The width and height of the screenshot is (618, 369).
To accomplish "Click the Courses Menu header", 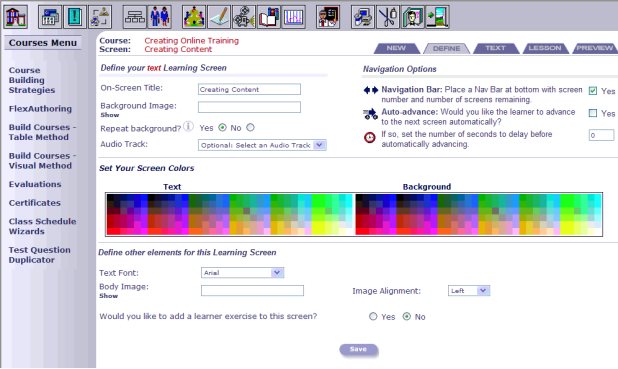I will pos(43,43).
